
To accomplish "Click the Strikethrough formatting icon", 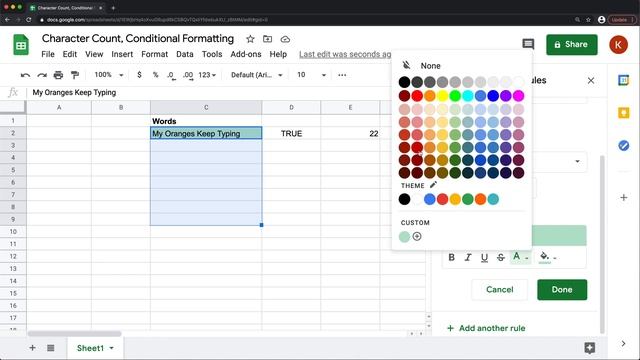I will [x=501, y=257].
